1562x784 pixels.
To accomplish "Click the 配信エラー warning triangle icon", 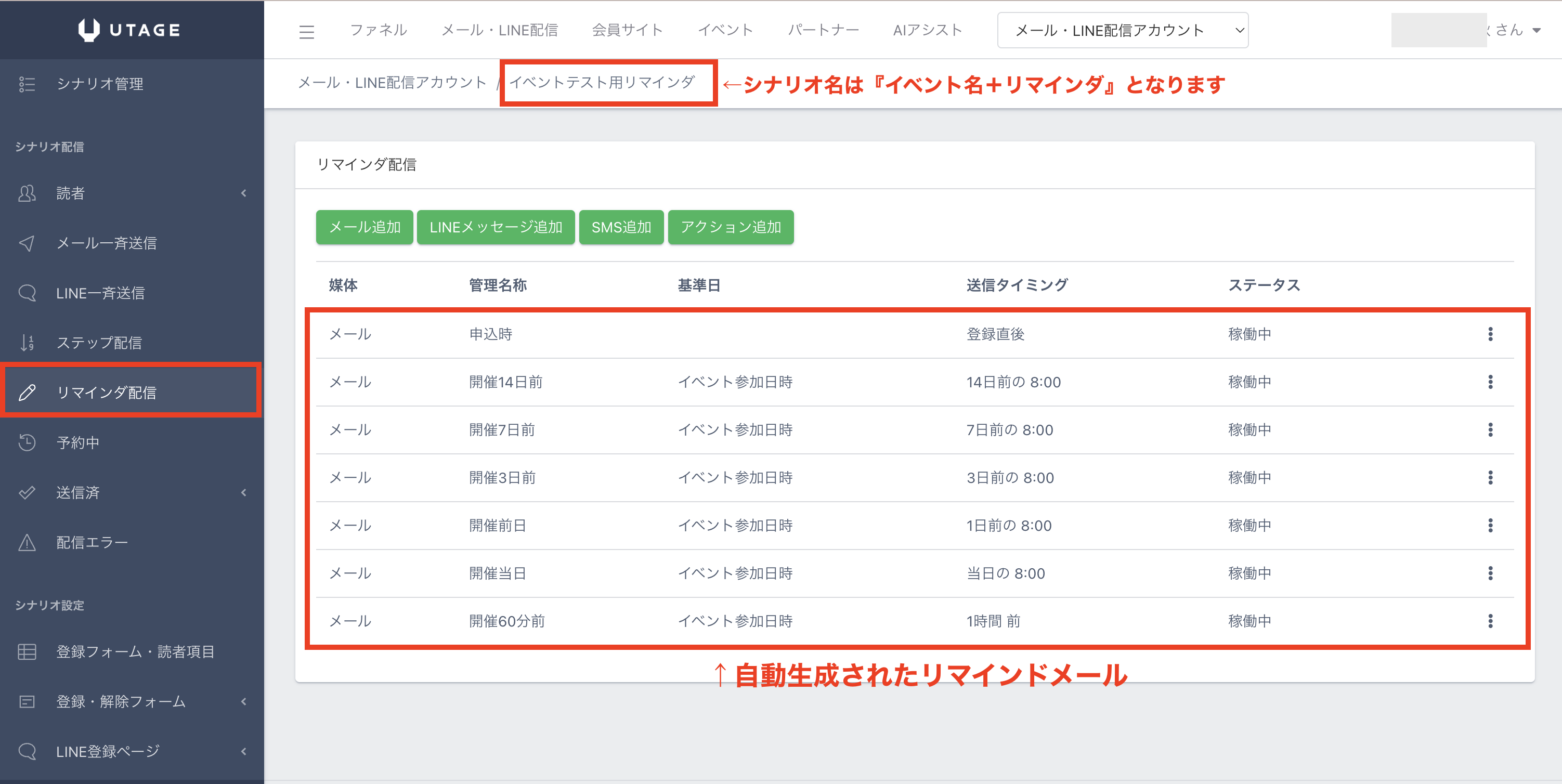I will pyautogui.click(x=27, y=542).
